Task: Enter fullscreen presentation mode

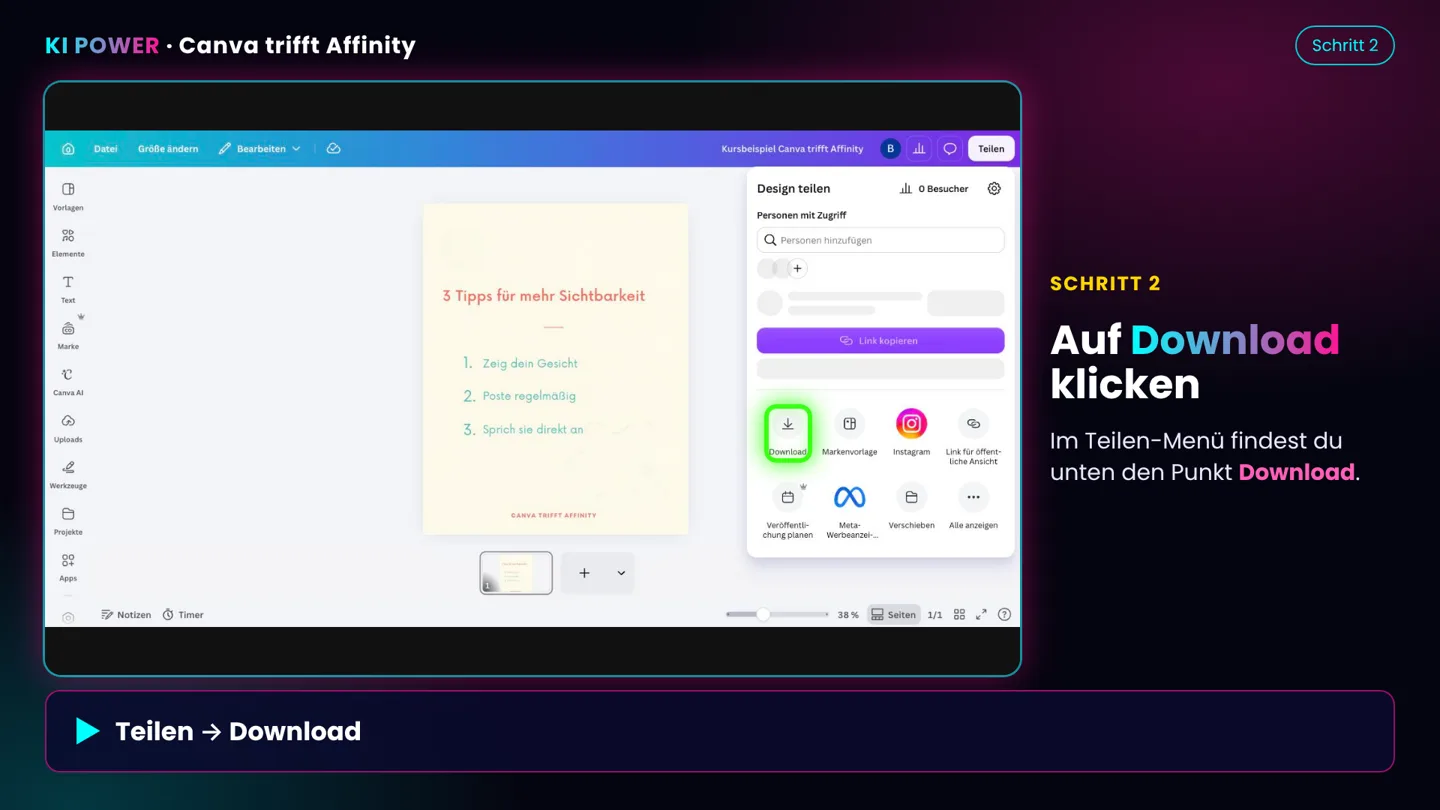Action: [x=981, y=615]
